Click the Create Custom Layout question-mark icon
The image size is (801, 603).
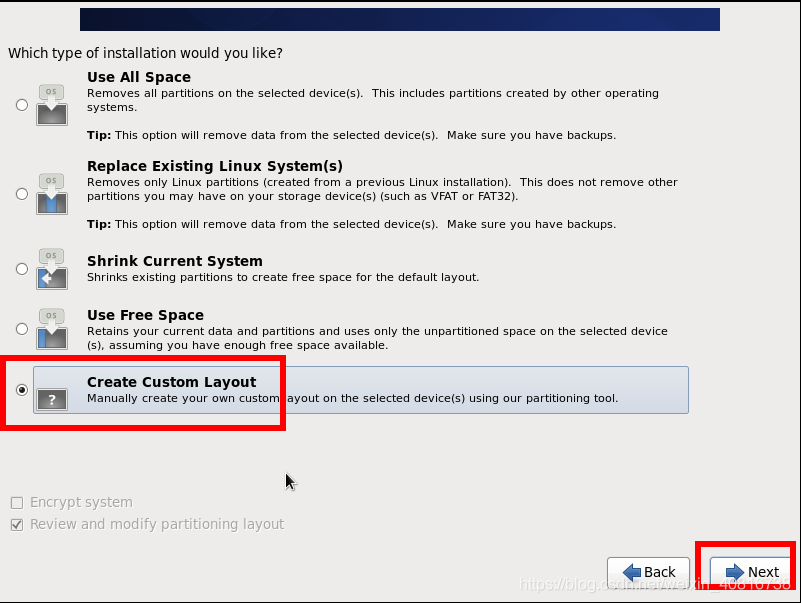coord(52,399)
